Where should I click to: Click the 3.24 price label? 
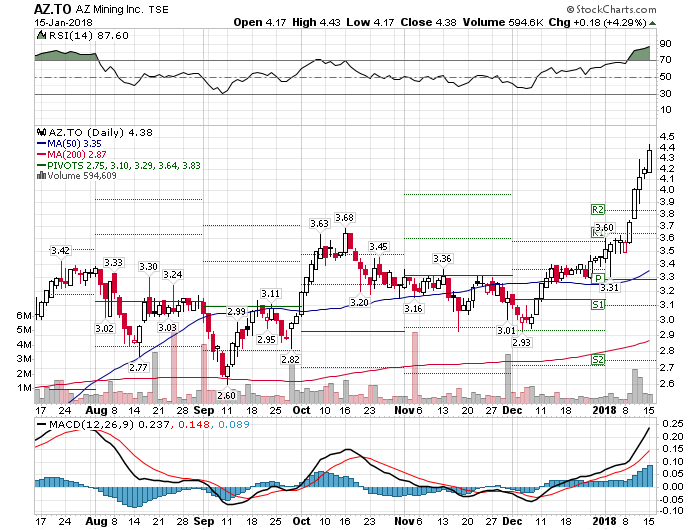(x=173, y=274)
